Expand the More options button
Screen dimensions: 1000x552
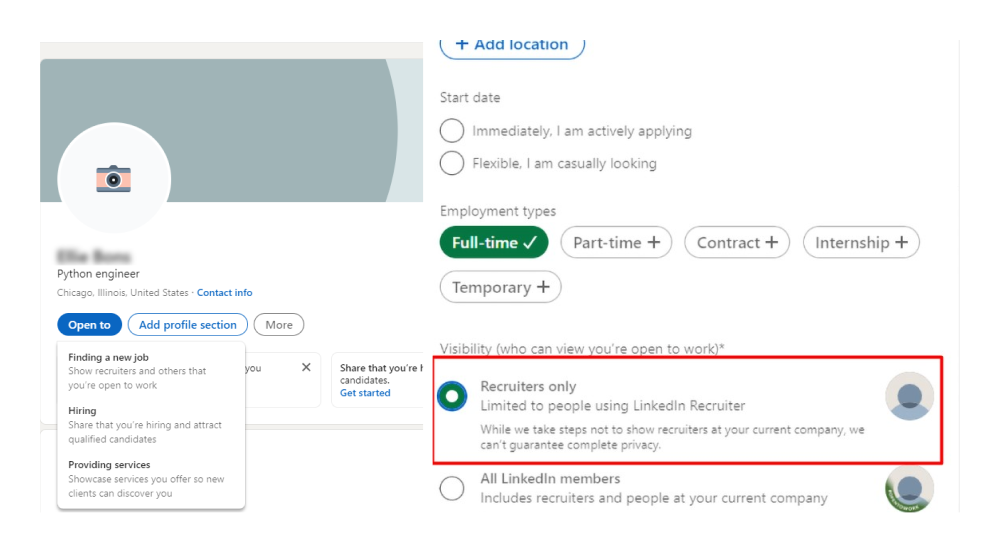pyautogui.click(x=279, y=325)
